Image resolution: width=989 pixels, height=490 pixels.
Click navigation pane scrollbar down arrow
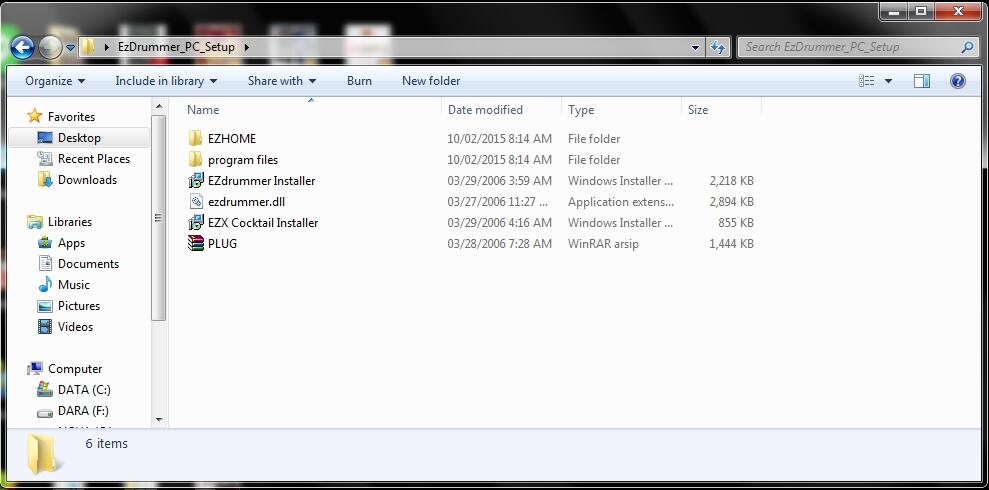(x=158, y=420)
